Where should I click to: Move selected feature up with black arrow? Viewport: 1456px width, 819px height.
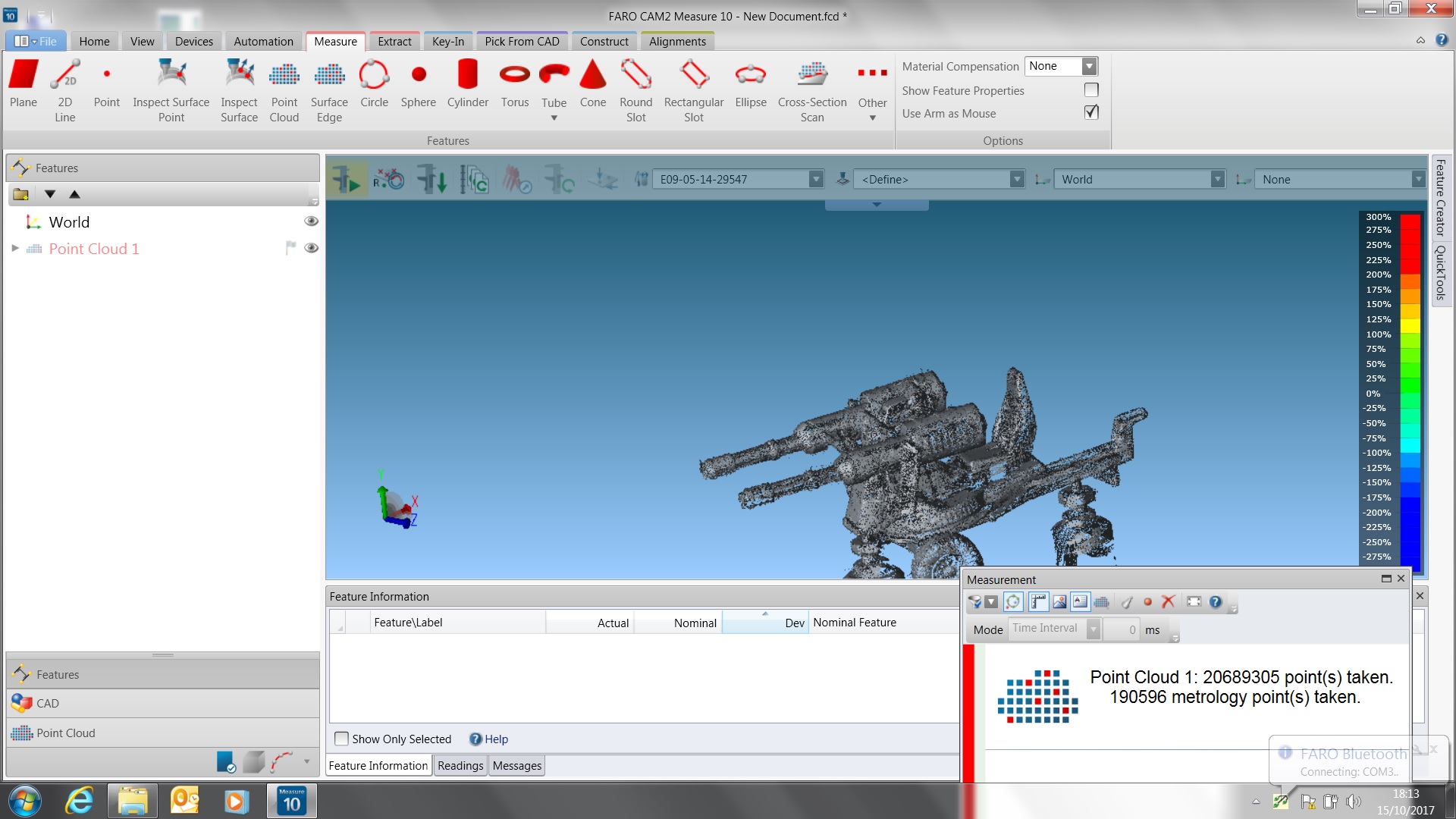[74, 194]
